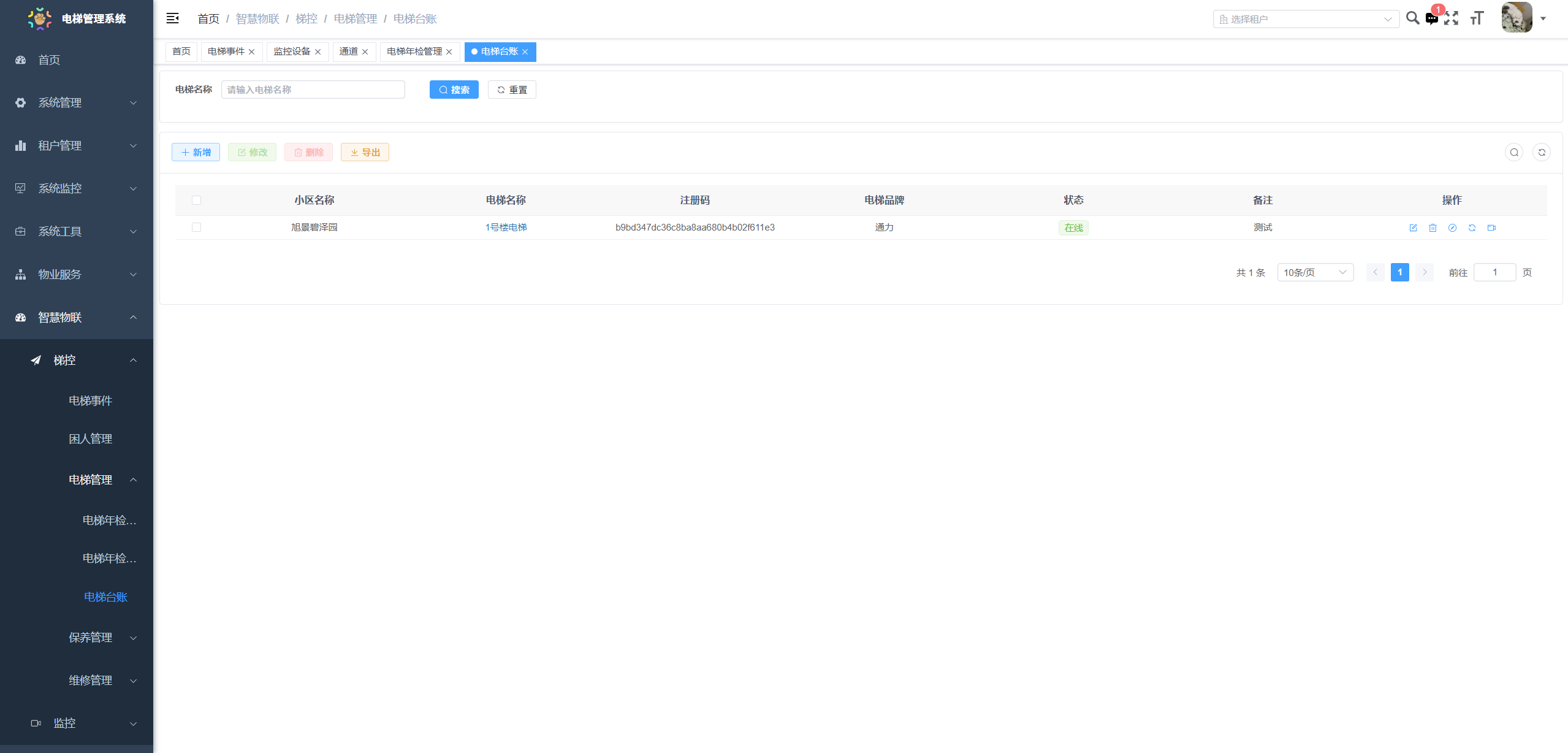
Task: Toggle fullscreen mode icon in header
Action: click(1451, 18)
